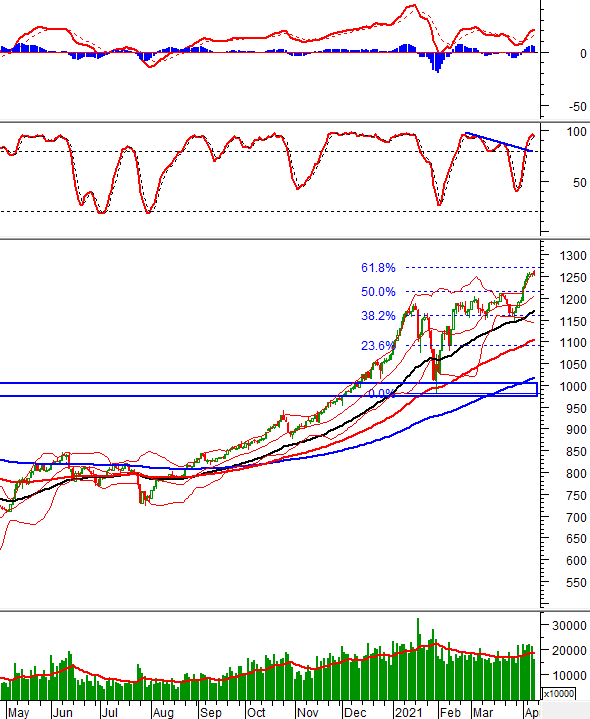Select the 1250 price label on right axis
Image resolution: width=590 pixels, height=719 pixels.
click(573, 277)
